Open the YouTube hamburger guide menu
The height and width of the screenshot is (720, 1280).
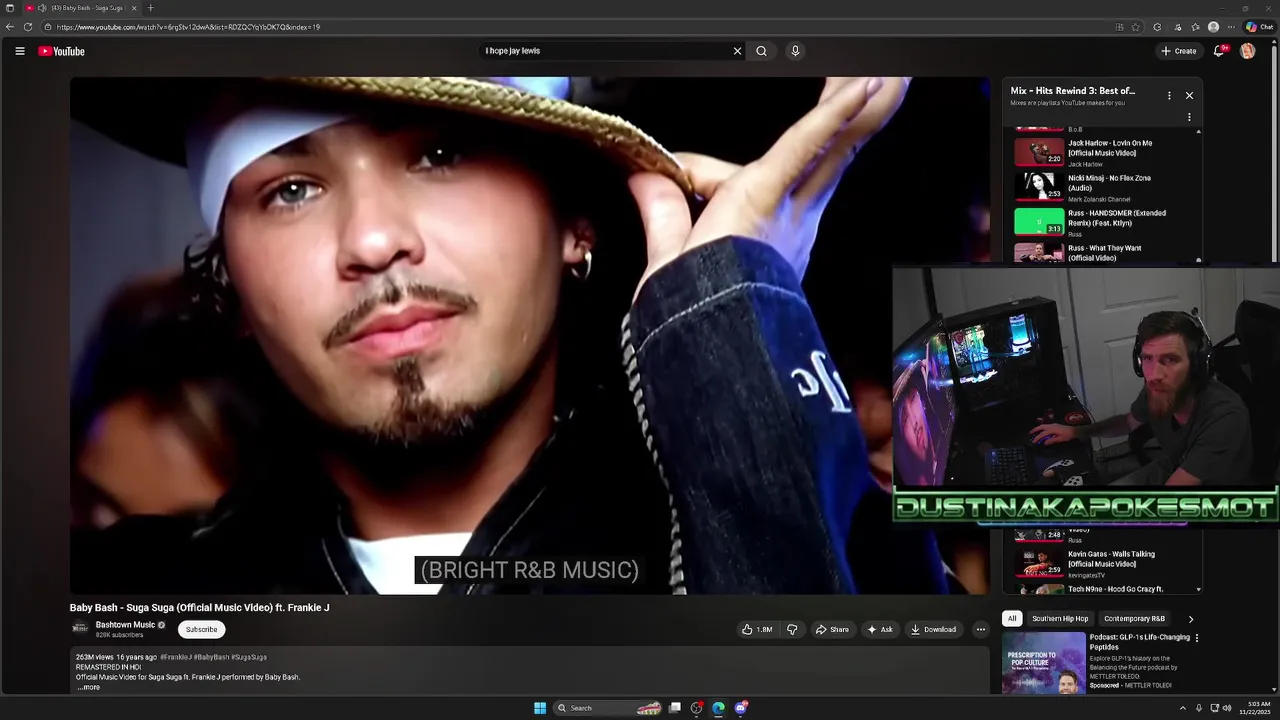tap(19, 51)
